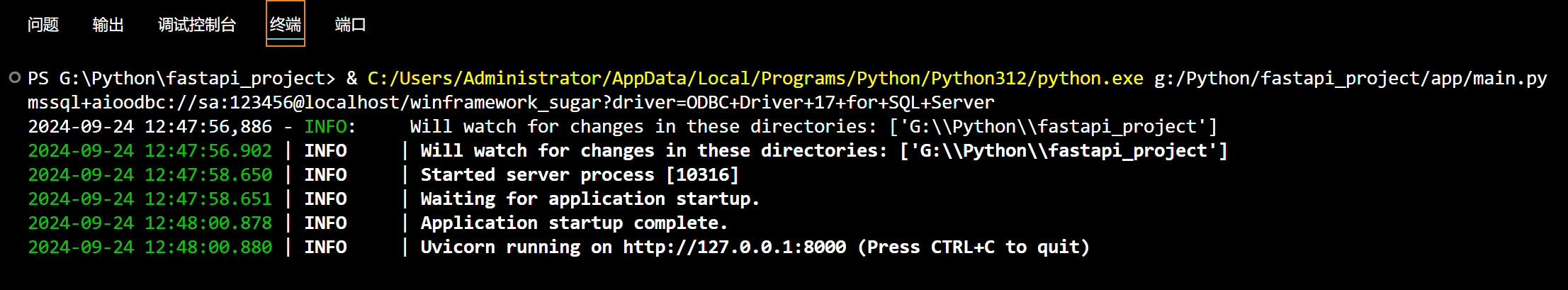
Task: Select the 调试控制台 tab
Action: pyautogui.click(x=196, y=25)
